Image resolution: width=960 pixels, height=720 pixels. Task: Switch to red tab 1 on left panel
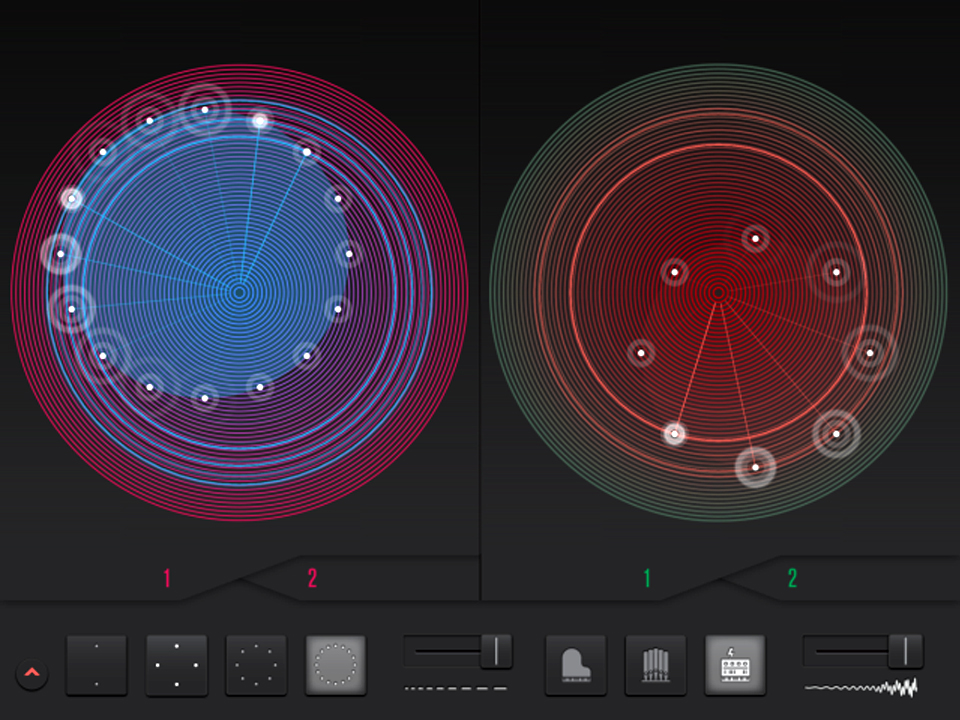[x=167, y=578]
